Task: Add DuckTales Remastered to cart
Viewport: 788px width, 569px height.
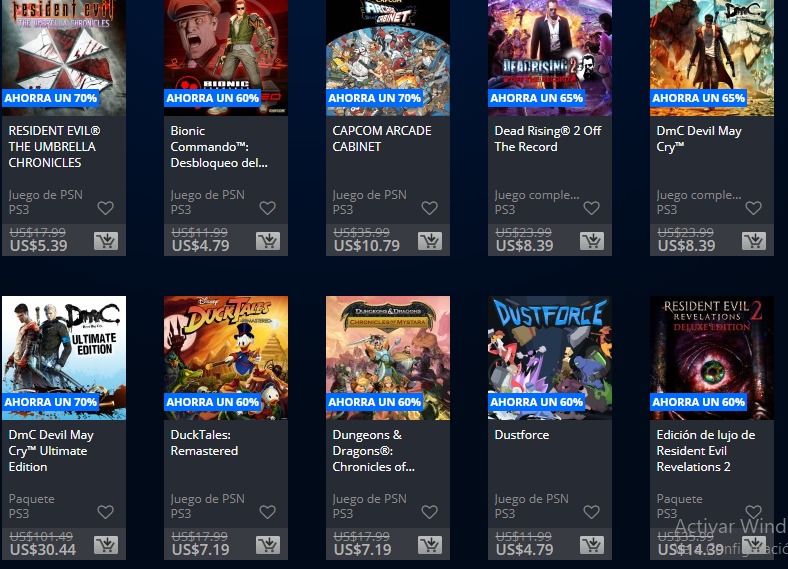Action: pyautogui.click(x=268, y=545)
